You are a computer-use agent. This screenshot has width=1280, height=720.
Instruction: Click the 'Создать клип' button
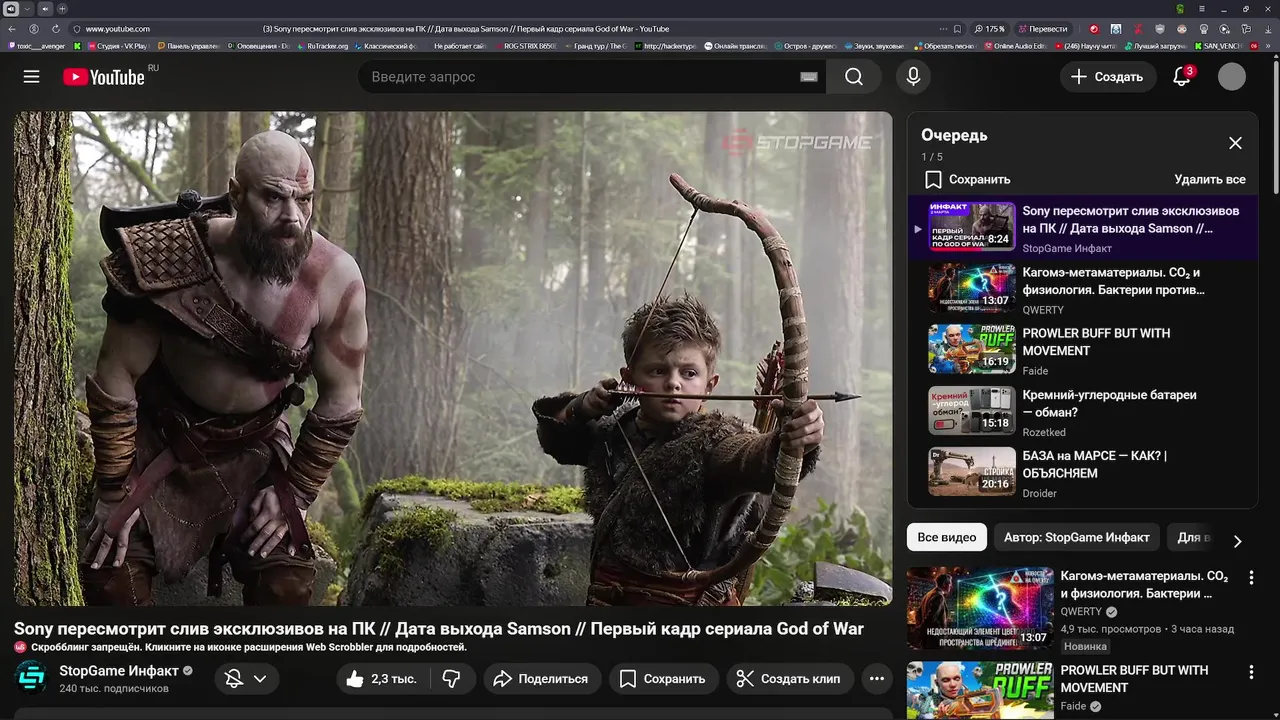[789, 679]
